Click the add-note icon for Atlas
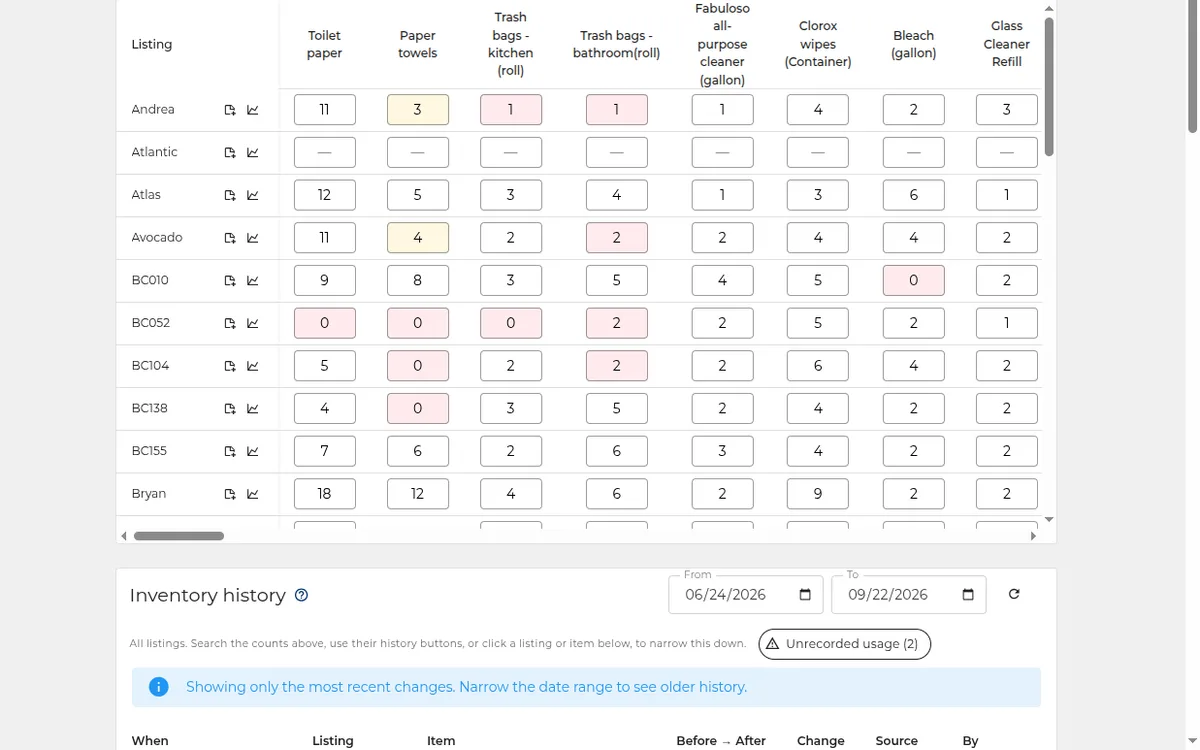The image size is (1200, 750). tap(230, 195)
